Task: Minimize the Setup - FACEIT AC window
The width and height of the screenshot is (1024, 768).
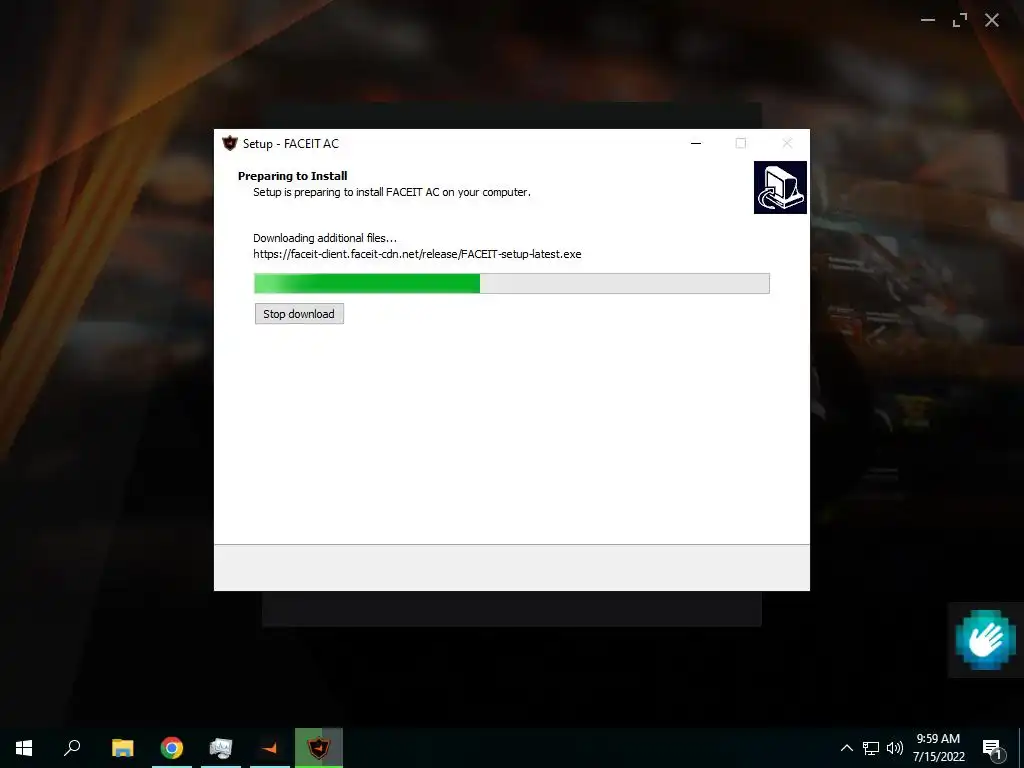Action: [696, 143]
